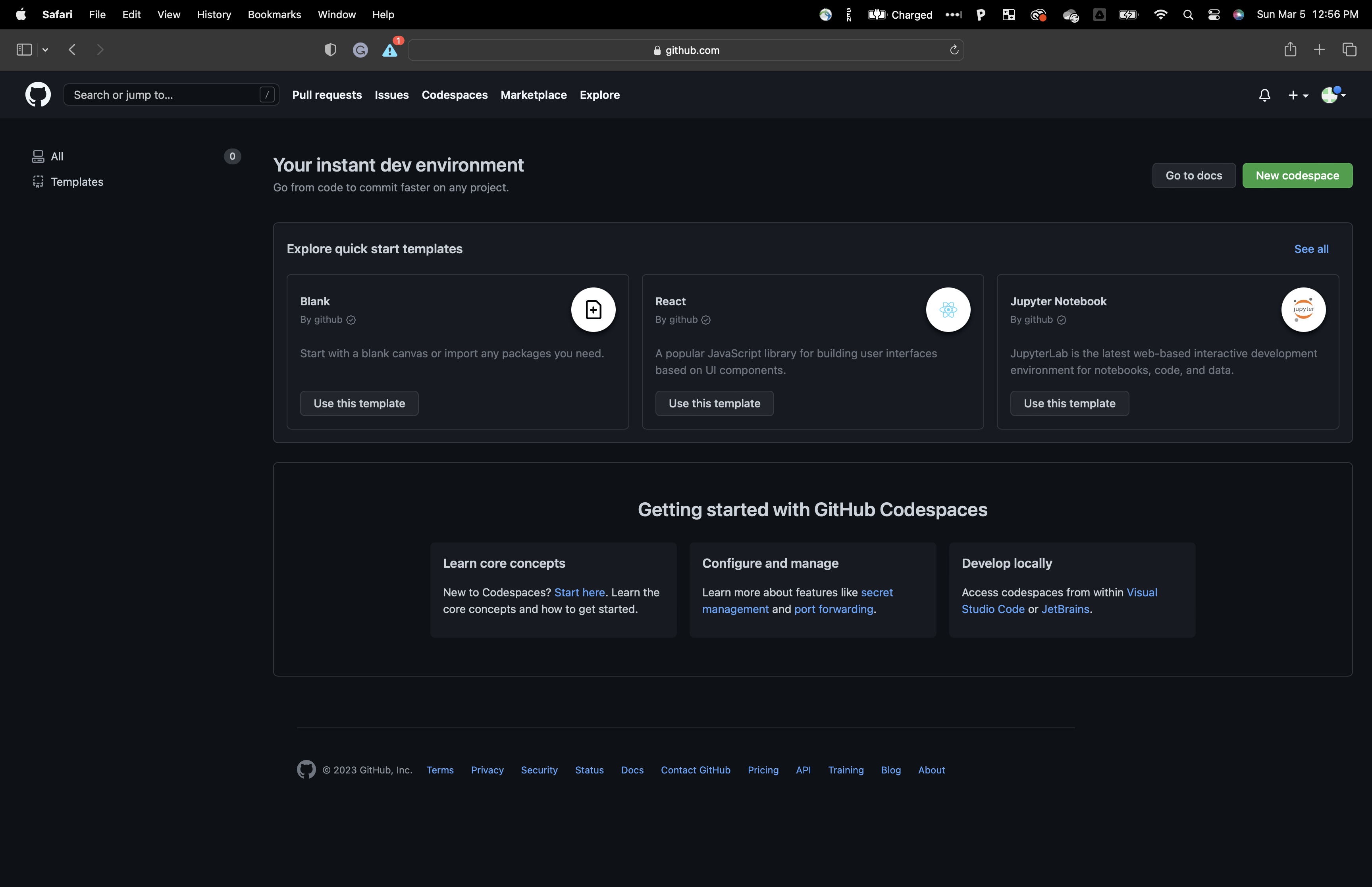This screenshot has width=1372, height=887.
Task: Click the Start here link
Action: [579, 592]
